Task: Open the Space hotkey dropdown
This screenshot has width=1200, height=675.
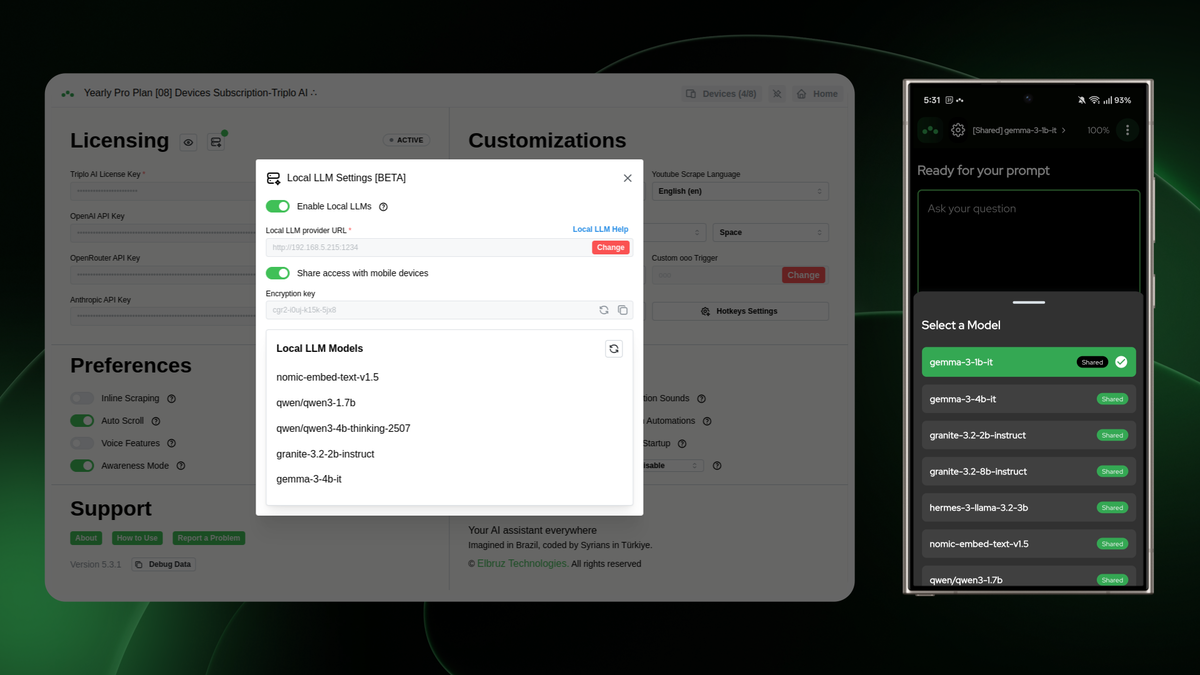Action: (x=770, y=231)
